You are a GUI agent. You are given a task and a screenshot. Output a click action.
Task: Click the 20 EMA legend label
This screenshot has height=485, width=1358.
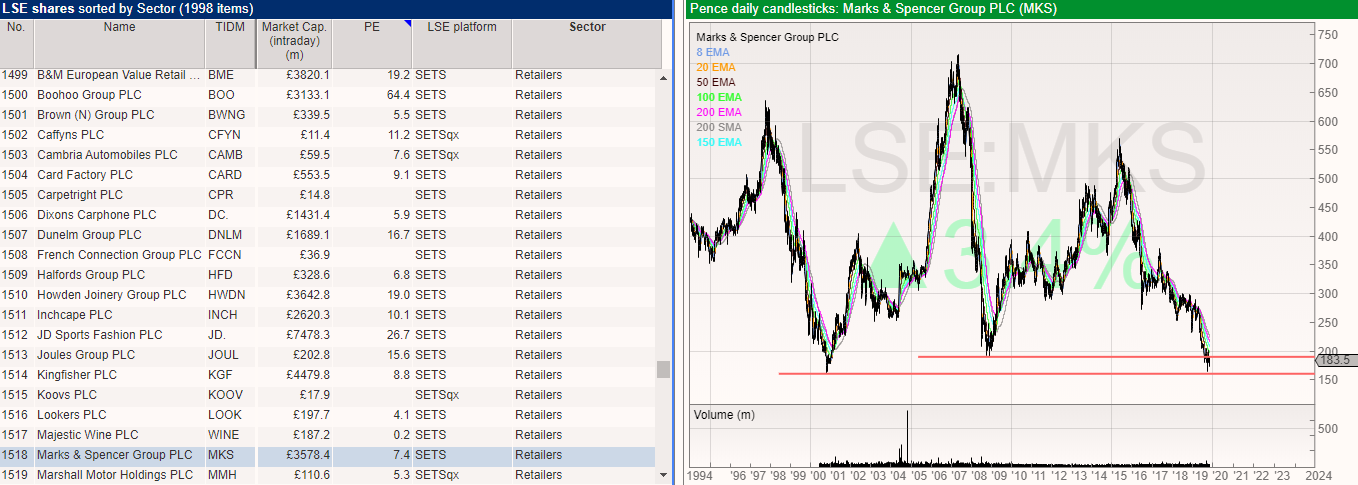pos(717,67)
